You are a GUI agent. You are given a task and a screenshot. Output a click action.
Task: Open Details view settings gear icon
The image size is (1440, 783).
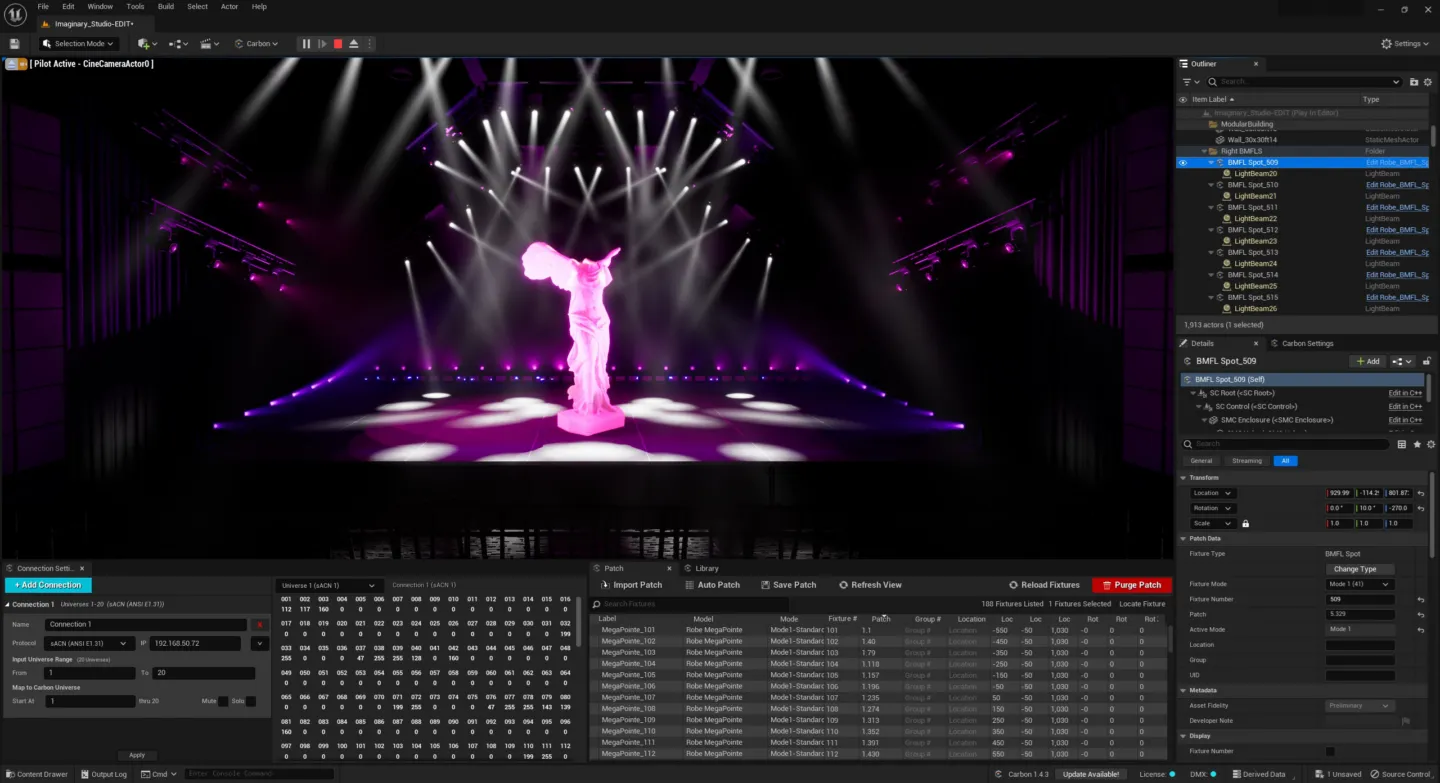point(1431,444)
